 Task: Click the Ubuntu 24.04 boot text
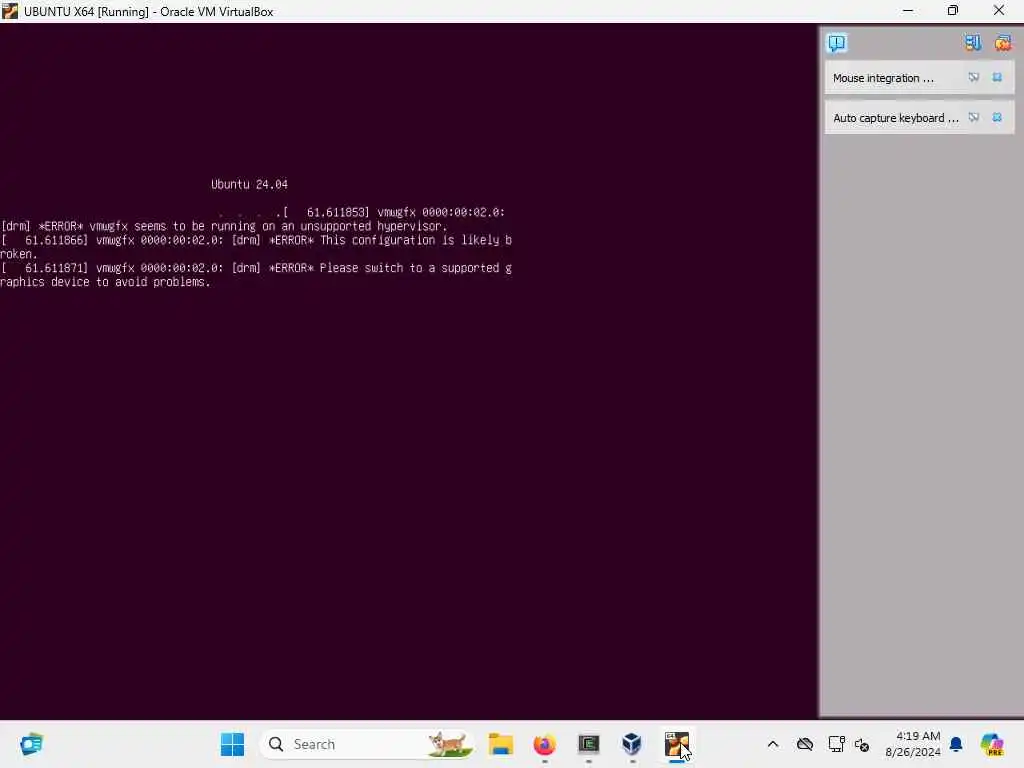249,184
